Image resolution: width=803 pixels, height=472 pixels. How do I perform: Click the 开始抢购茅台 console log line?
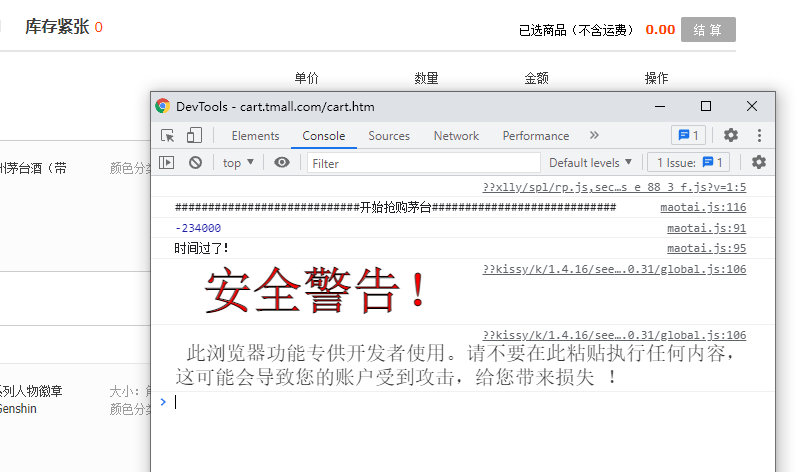coord(395,207)
